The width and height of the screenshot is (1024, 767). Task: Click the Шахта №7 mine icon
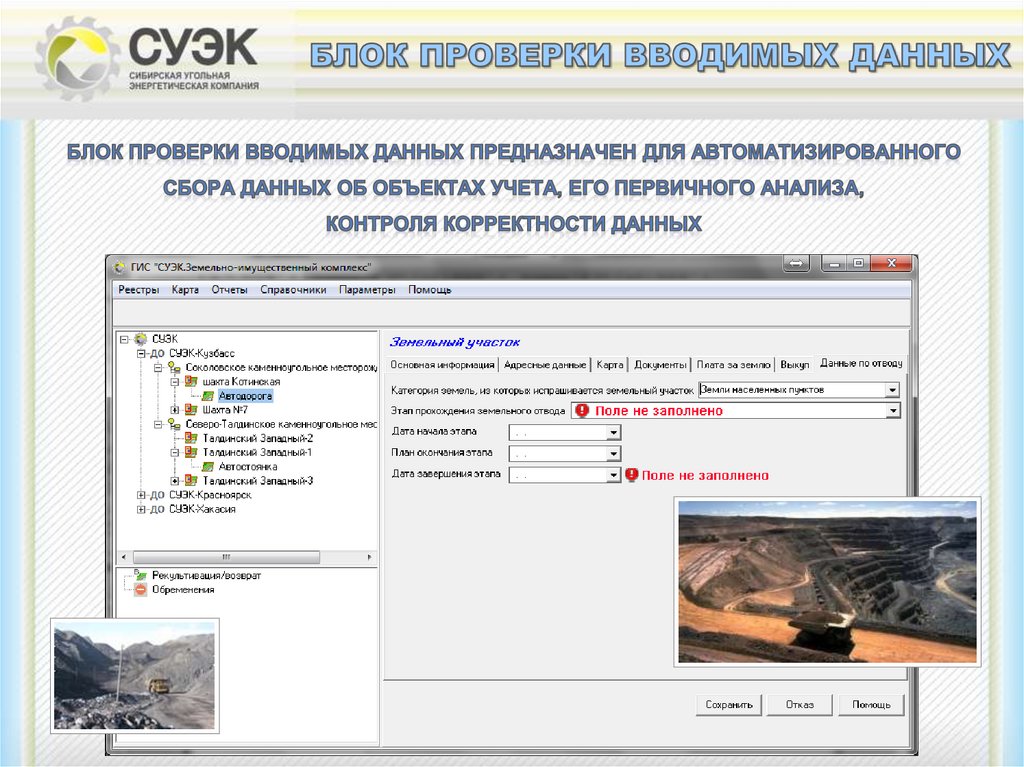pos(191,410)
